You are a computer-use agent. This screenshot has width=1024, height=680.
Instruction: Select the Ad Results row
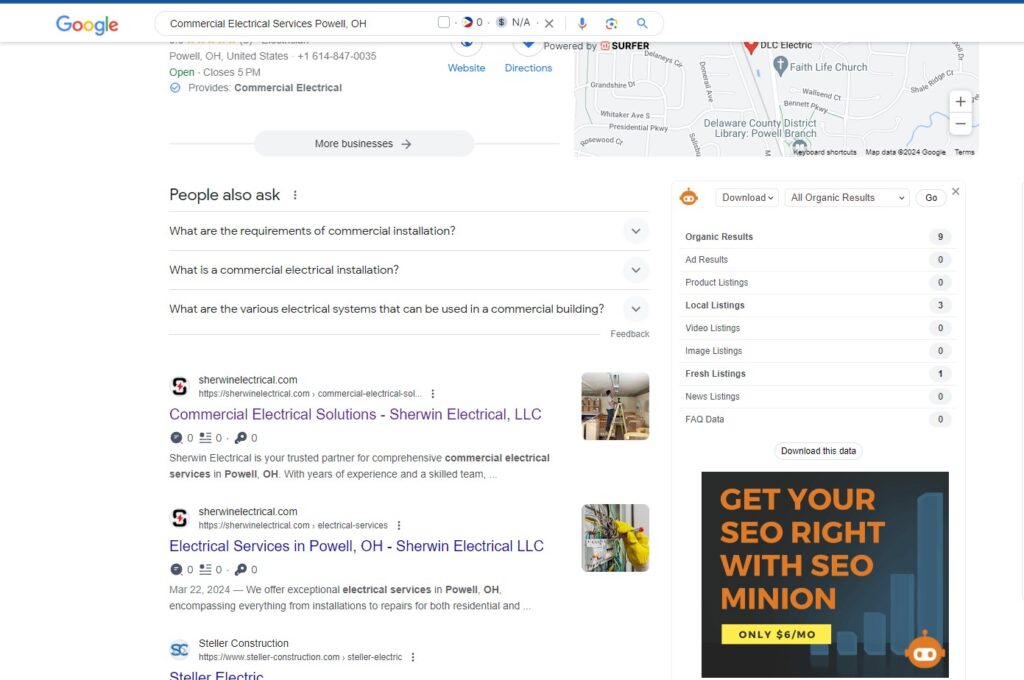(817, 259)
